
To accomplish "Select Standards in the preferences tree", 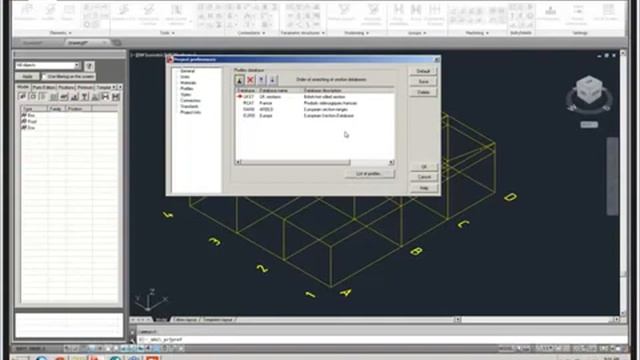I will click(x=189, y=107).
